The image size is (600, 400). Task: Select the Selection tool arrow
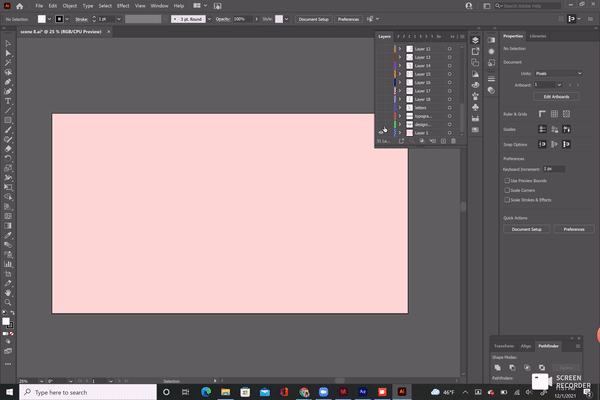(8, 43)
